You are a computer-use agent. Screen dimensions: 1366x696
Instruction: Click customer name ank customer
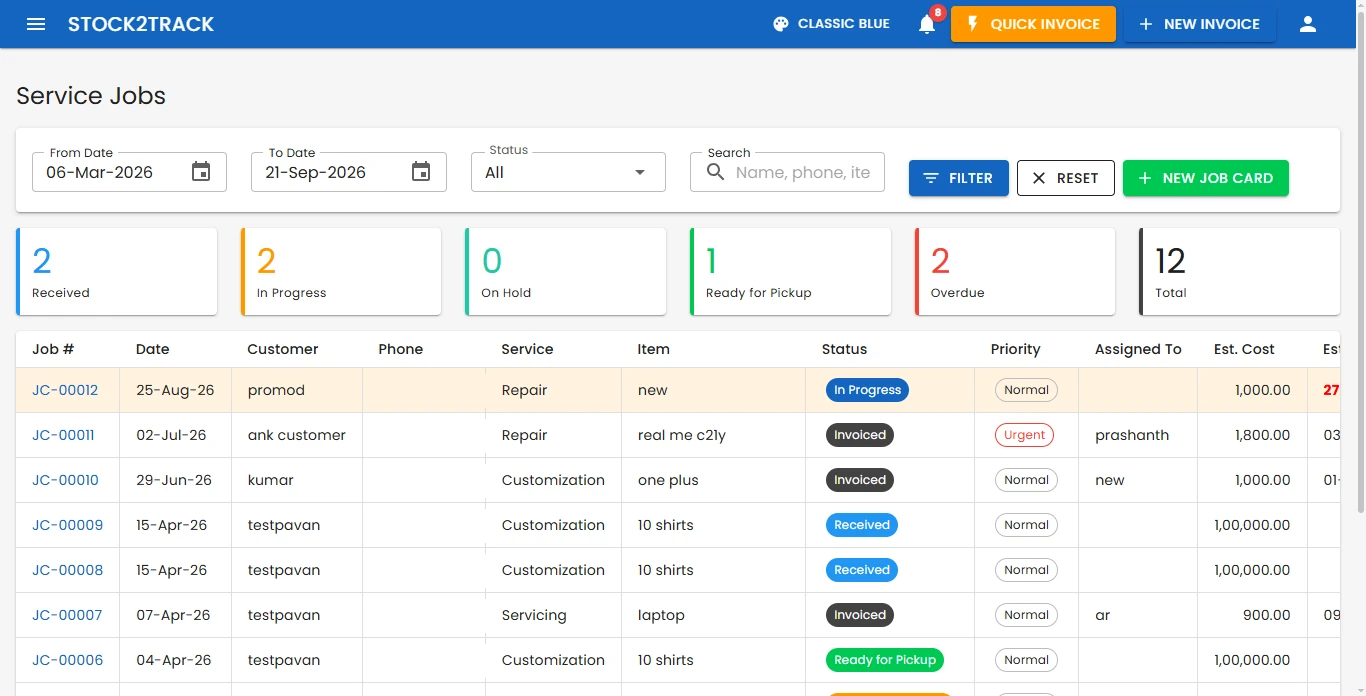[297, 435]
